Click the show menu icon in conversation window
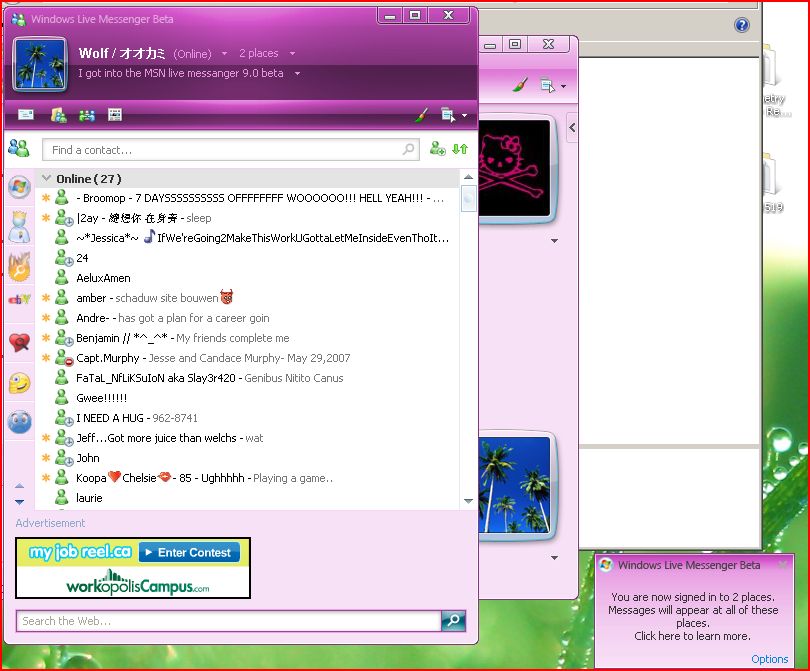 pos(547,85)
